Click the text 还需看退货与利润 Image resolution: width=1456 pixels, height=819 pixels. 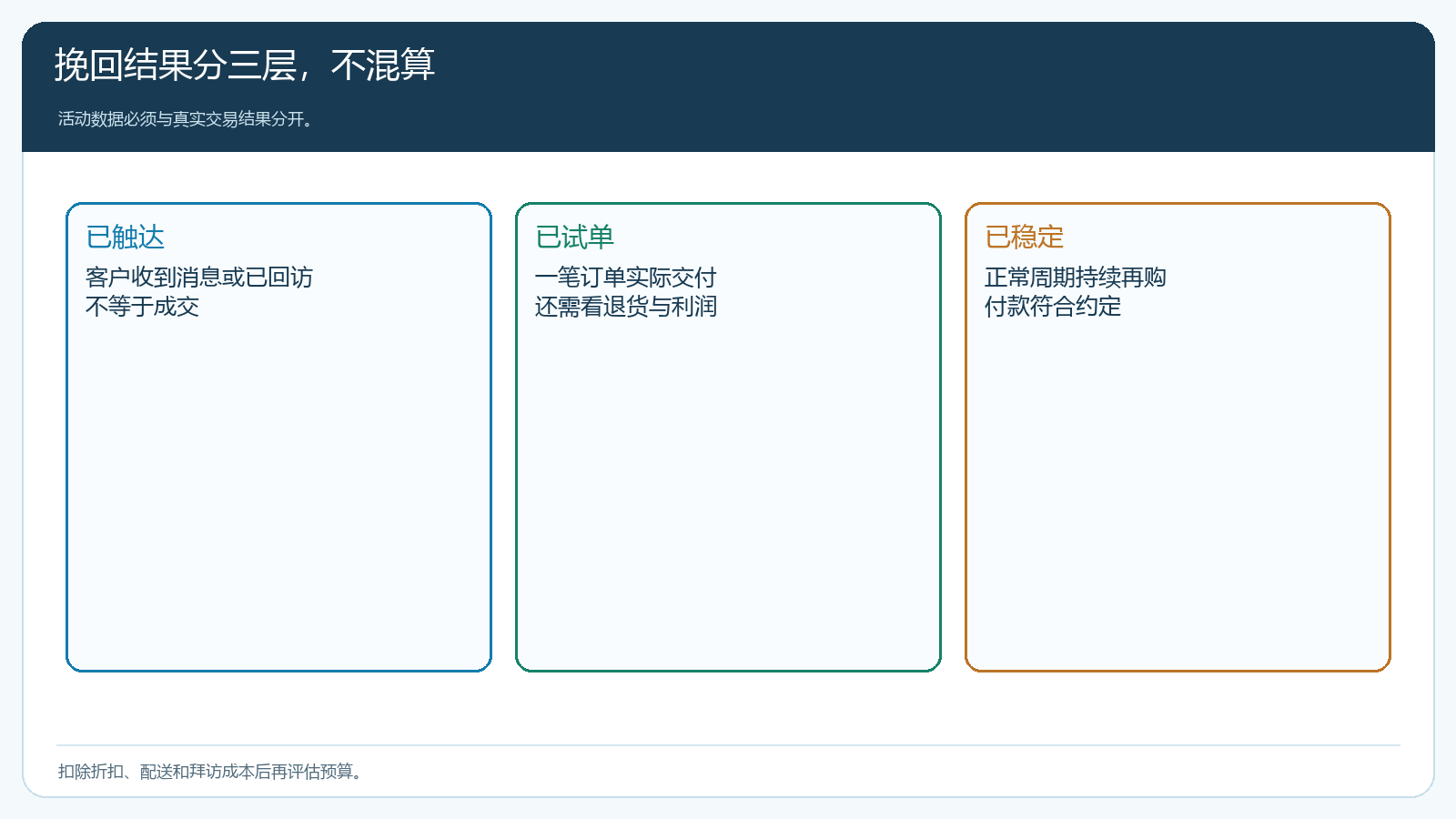pos(626,307)
